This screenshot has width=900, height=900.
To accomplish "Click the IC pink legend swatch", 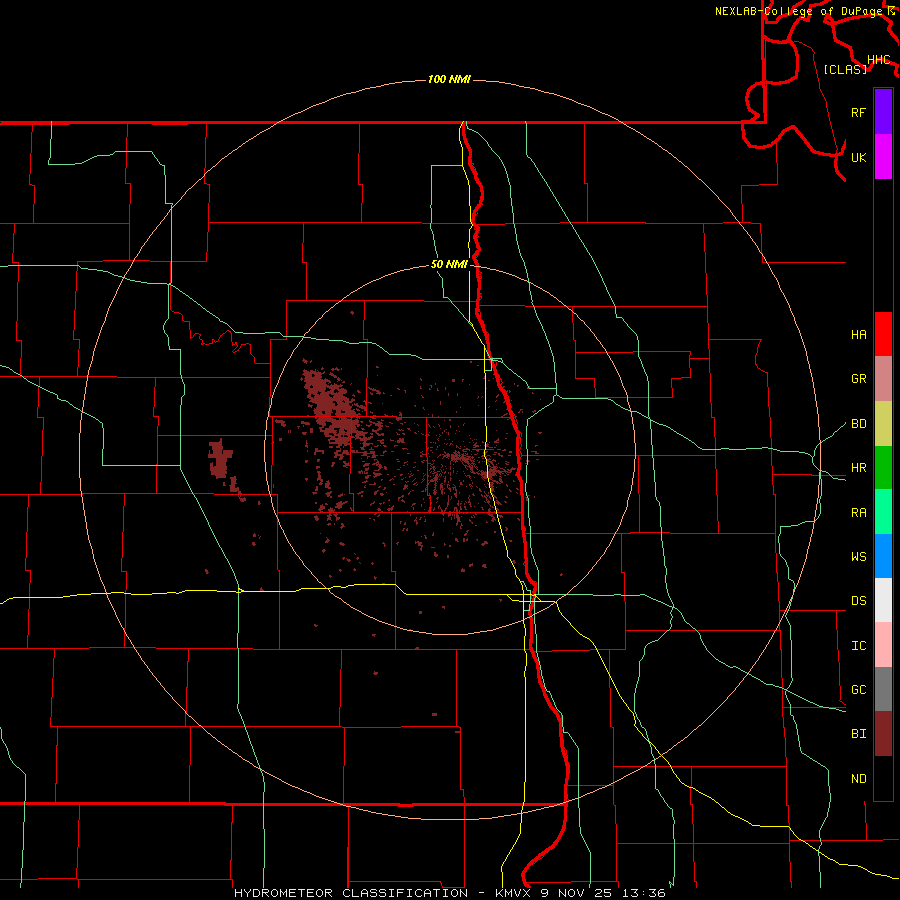I will click(x=883, y=645).
